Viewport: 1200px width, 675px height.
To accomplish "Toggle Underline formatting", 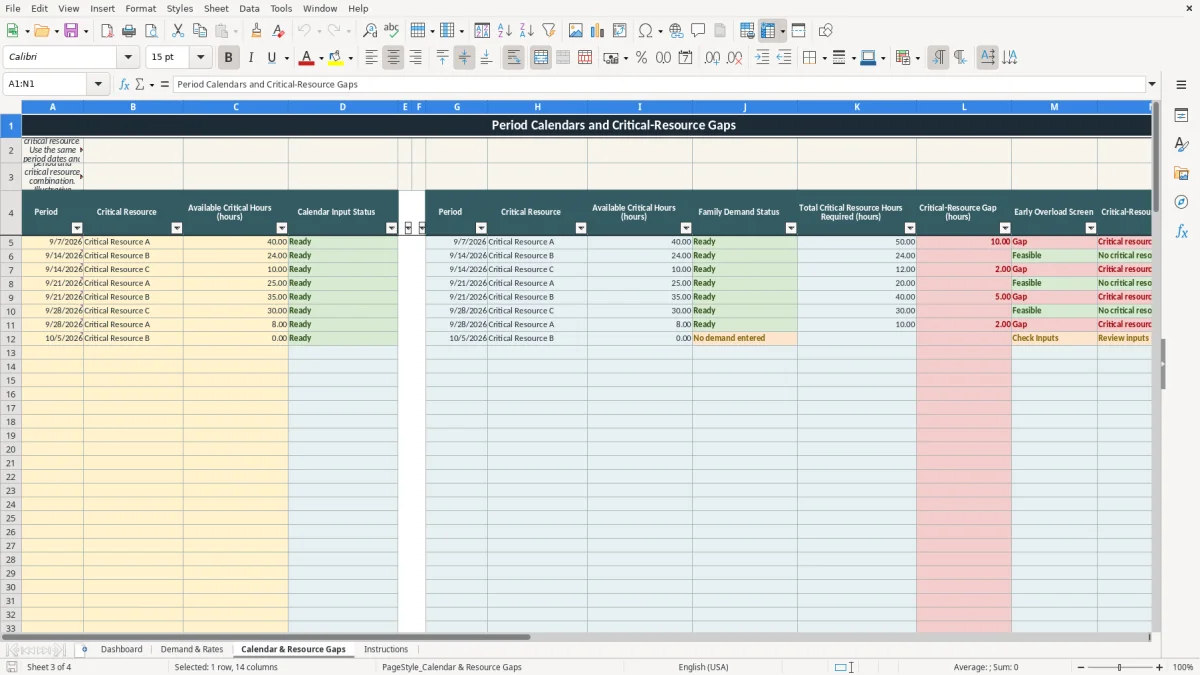I will click(271, 58).
